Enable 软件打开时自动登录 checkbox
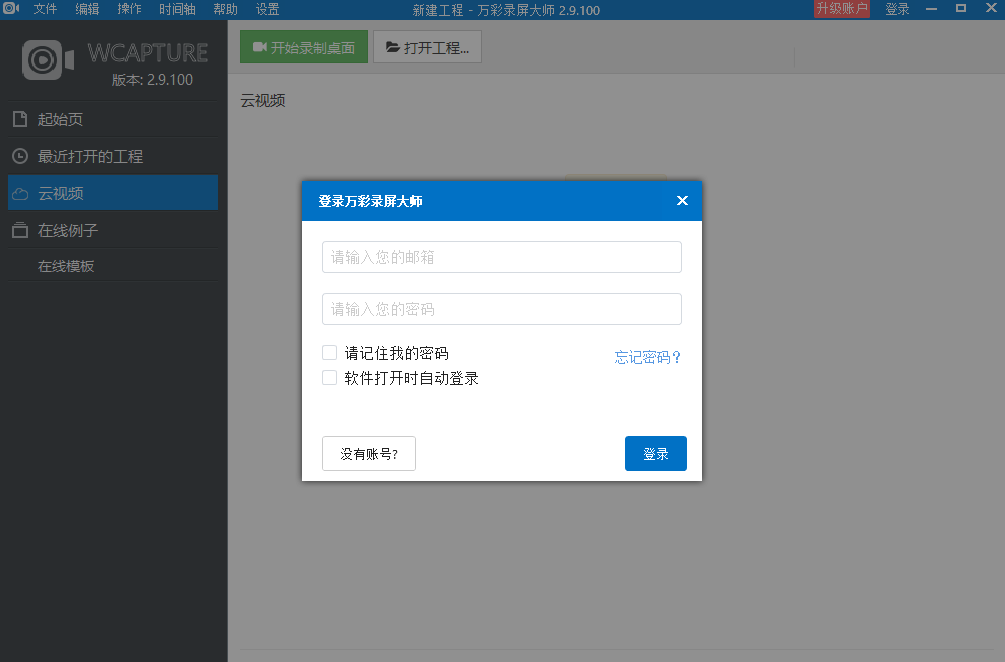 pos(329,377)
